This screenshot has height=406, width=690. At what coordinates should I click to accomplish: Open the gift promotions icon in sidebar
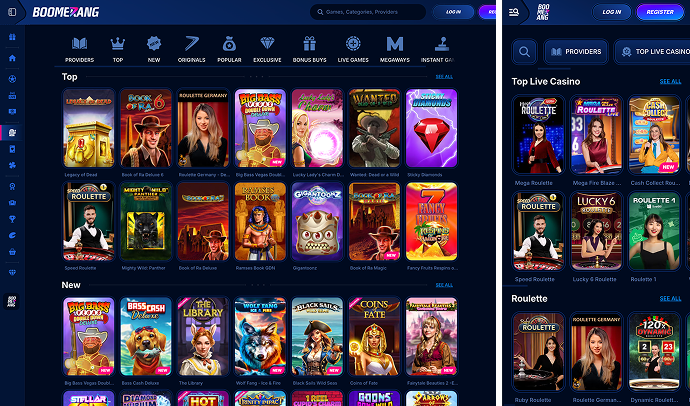click(x=12, y=37)
